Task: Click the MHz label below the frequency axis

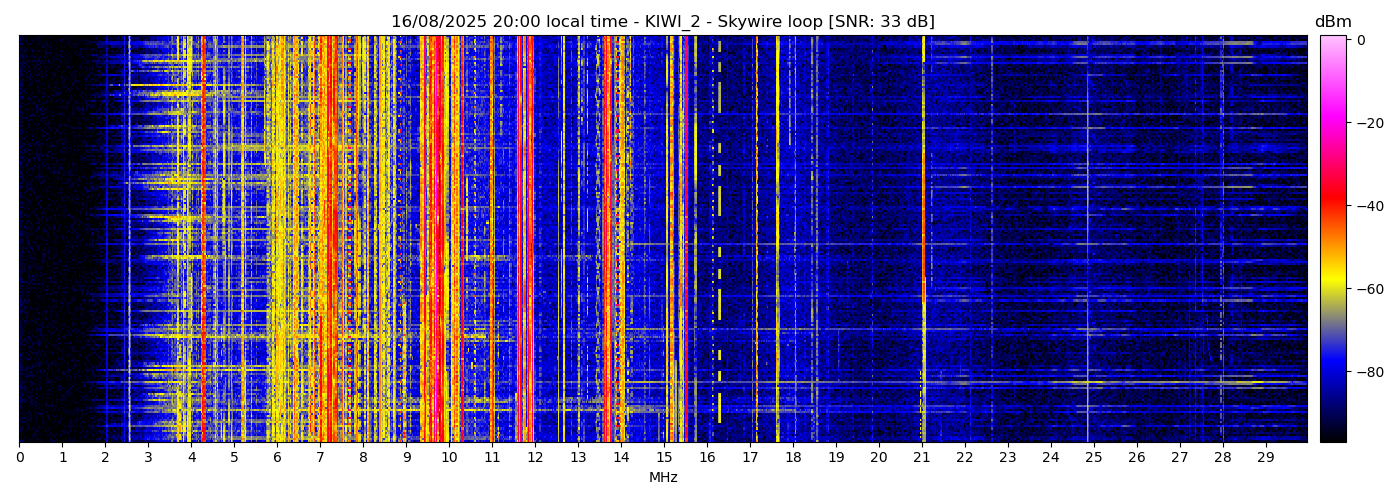Action: (663, 478)
